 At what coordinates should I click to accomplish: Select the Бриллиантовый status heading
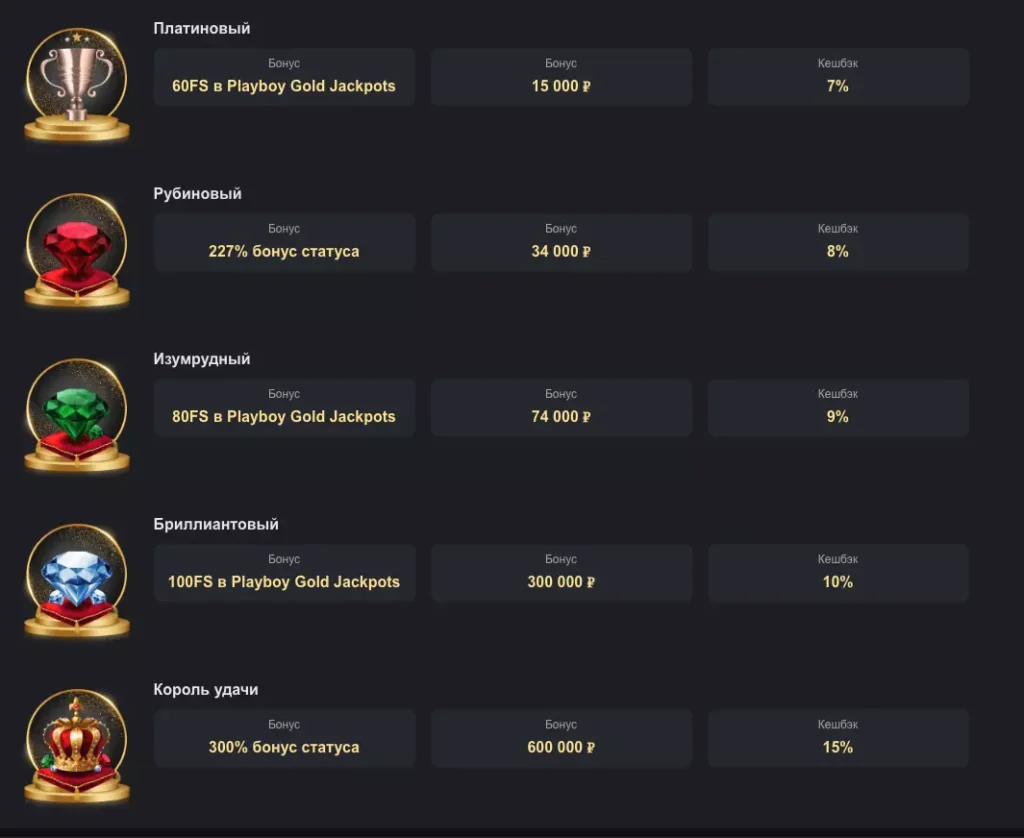216,524
